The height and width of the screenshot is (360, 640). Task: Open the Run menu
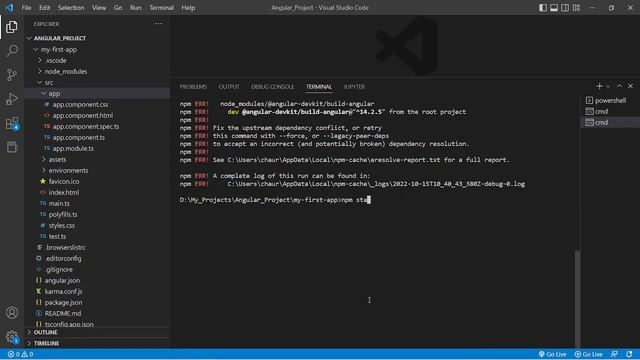[136, 8]
